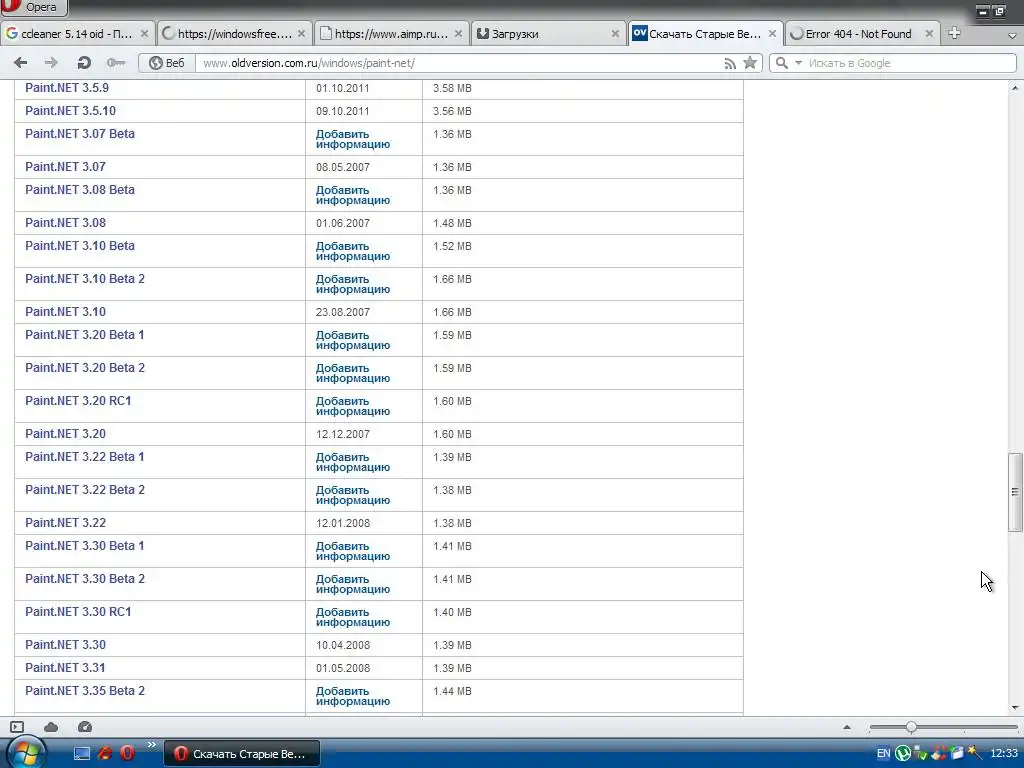Screen dimensions: 1024x768
Task: Click the EN language indicator
Action: pyautogui.click(x=883, y=754)
